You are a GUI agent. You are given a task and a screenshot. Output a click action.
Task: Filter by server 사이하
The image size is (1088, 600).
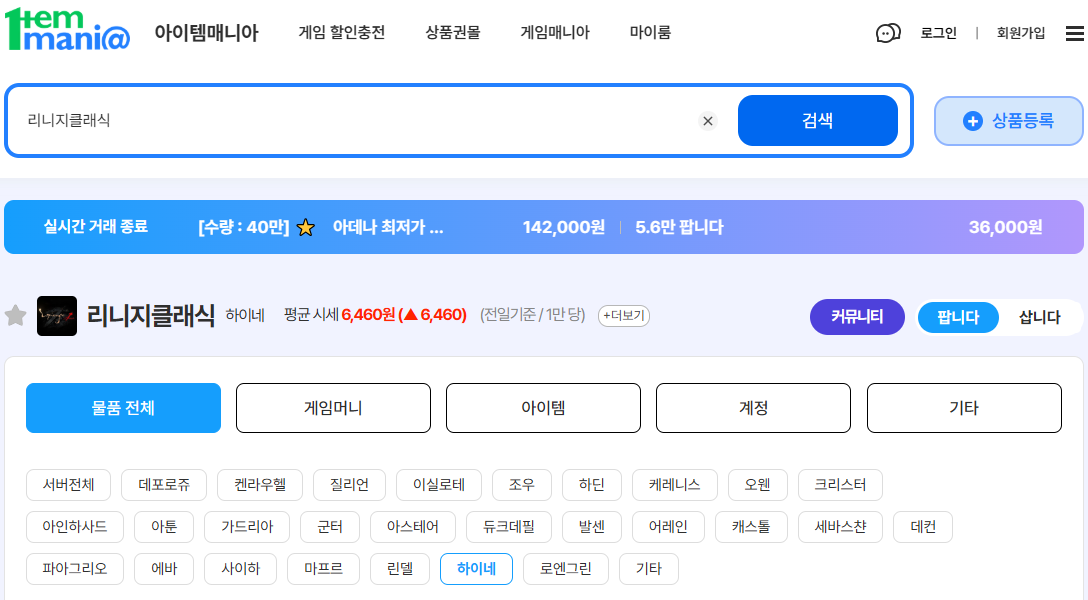240,569
